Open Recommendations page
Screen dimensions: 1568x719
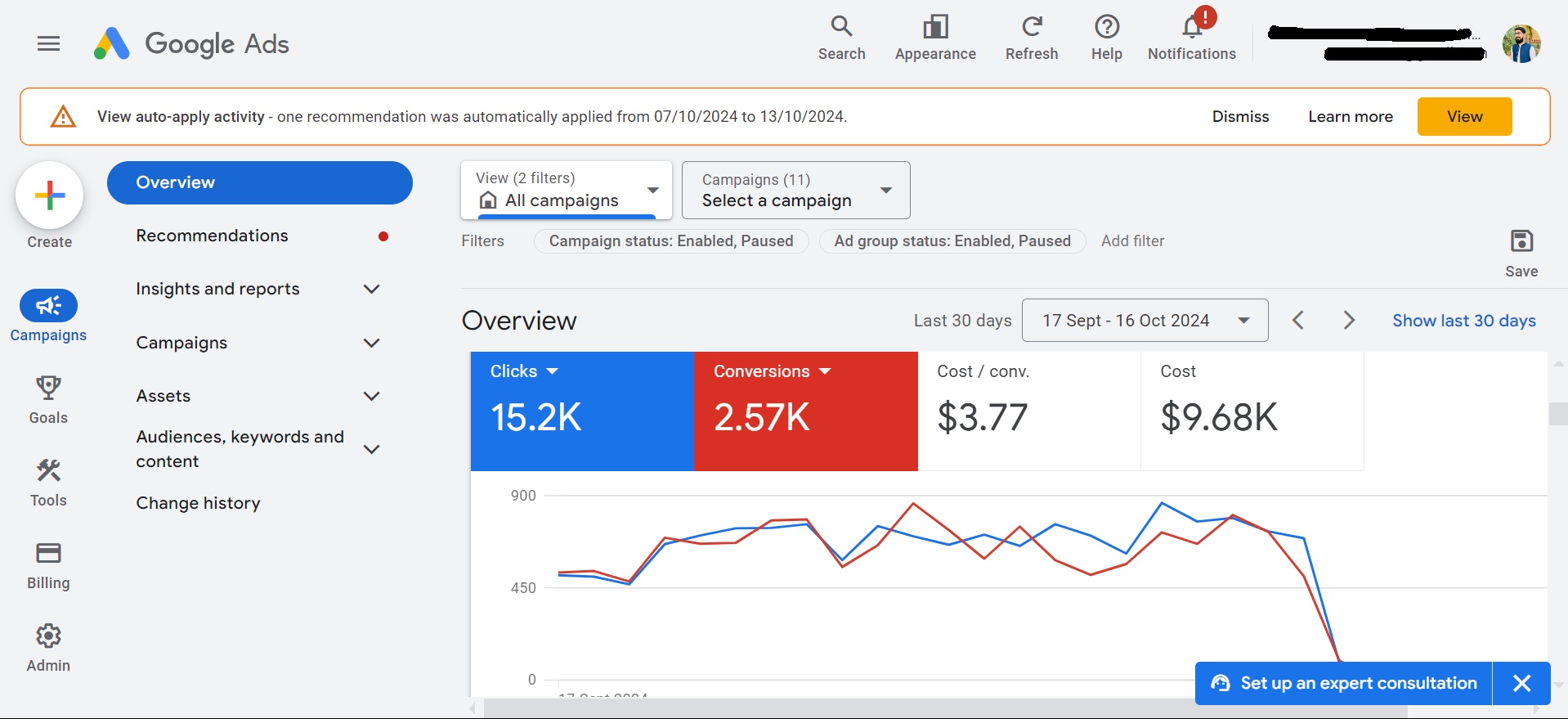212,236
